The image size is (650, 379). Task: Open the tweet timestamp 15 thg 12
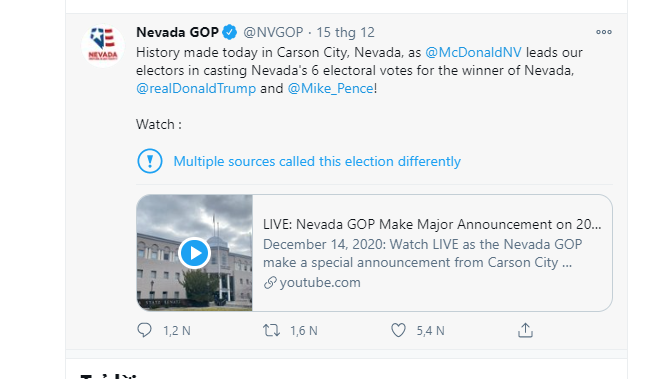click(x=345, y=32)
